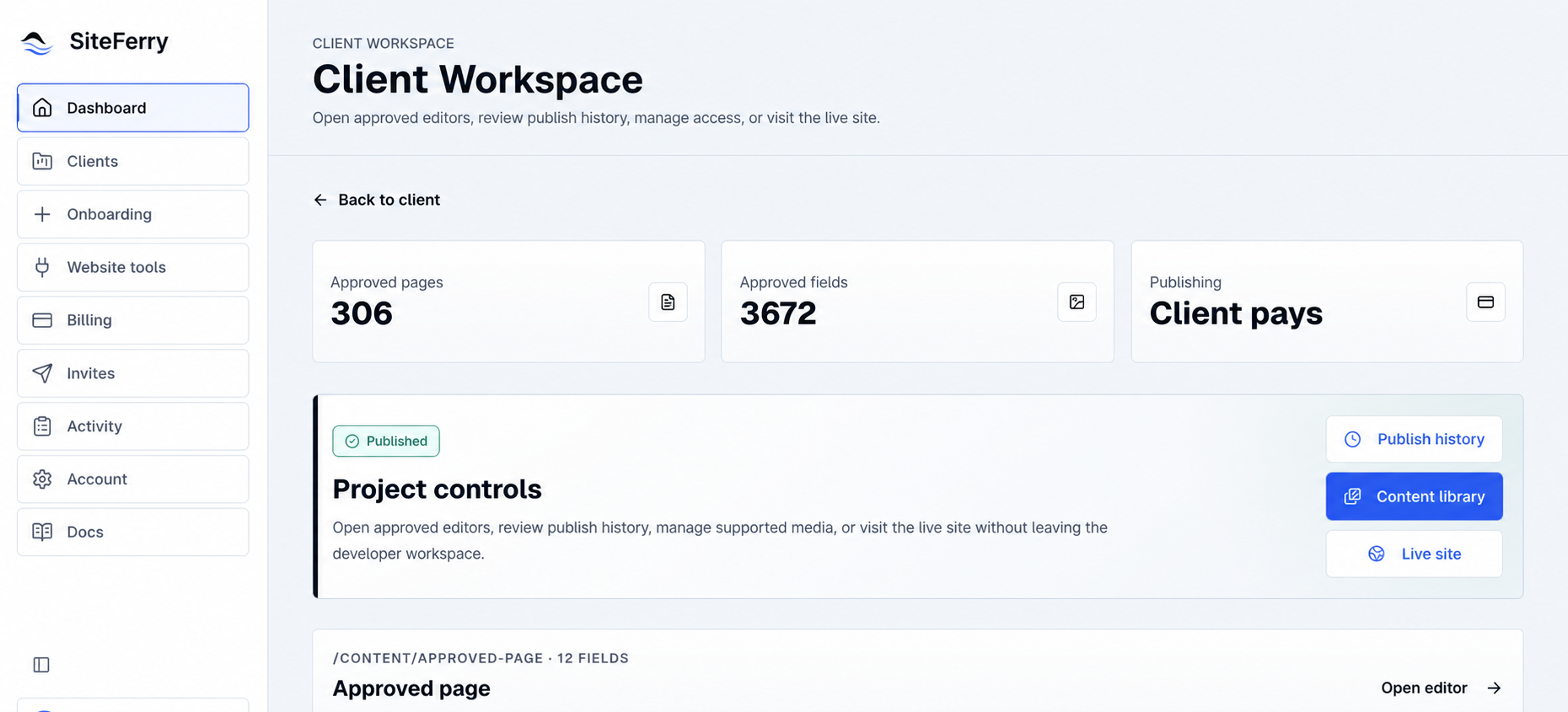Open Invites from the sidebar
1568x712 pixels.
[x=133, y=373]
